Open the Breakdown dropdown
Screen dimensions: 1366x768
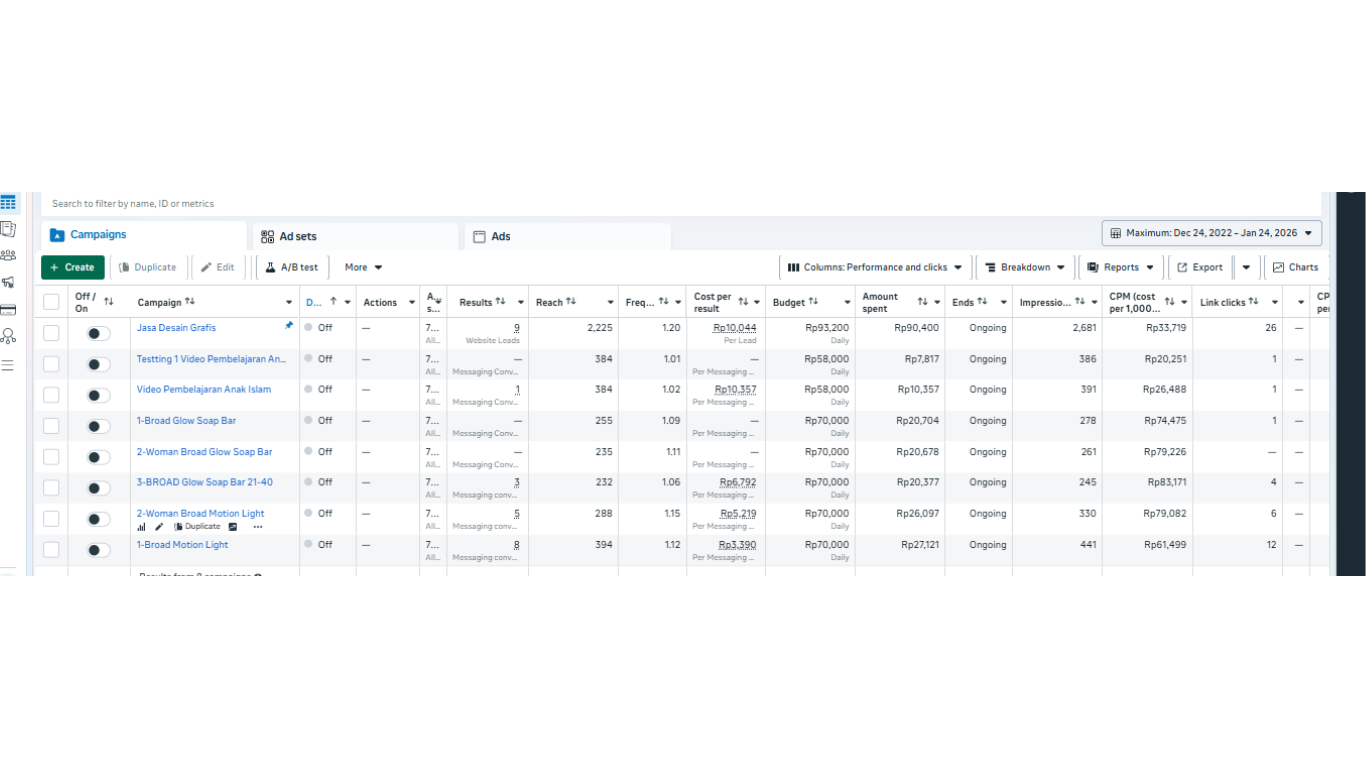(x=1024, y=267)
